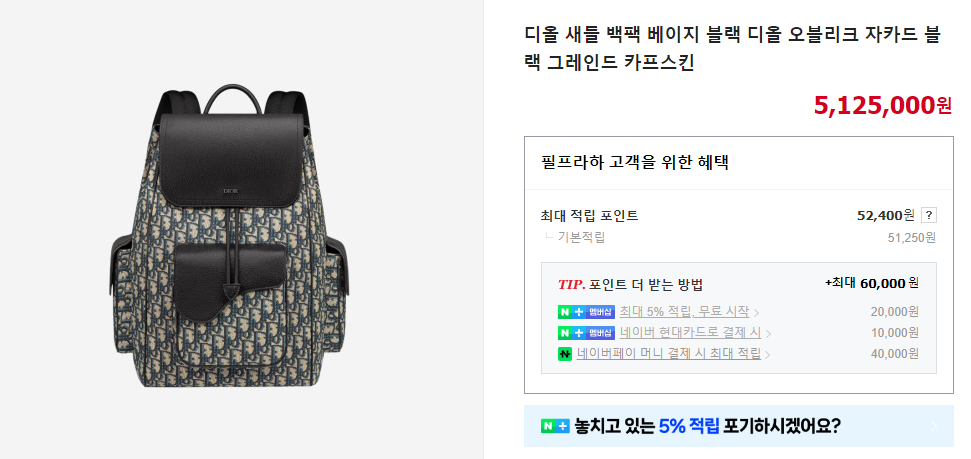Click the N+ 멤버십 badge before 최대 5% 적립
Viewport: 971px width, 459px height.
click(x=586, y=312)
